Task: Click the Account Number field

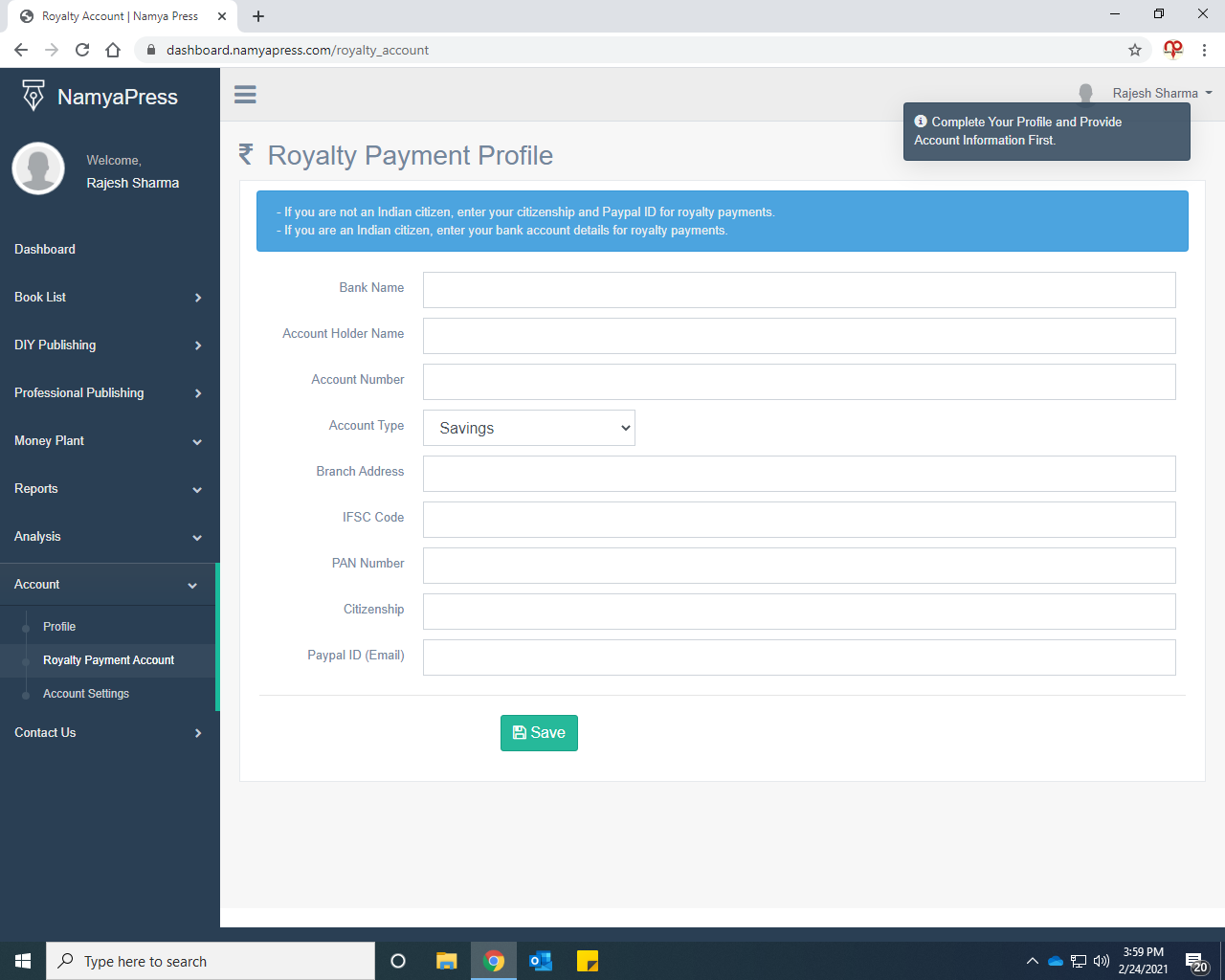Action: pos(799,382)
